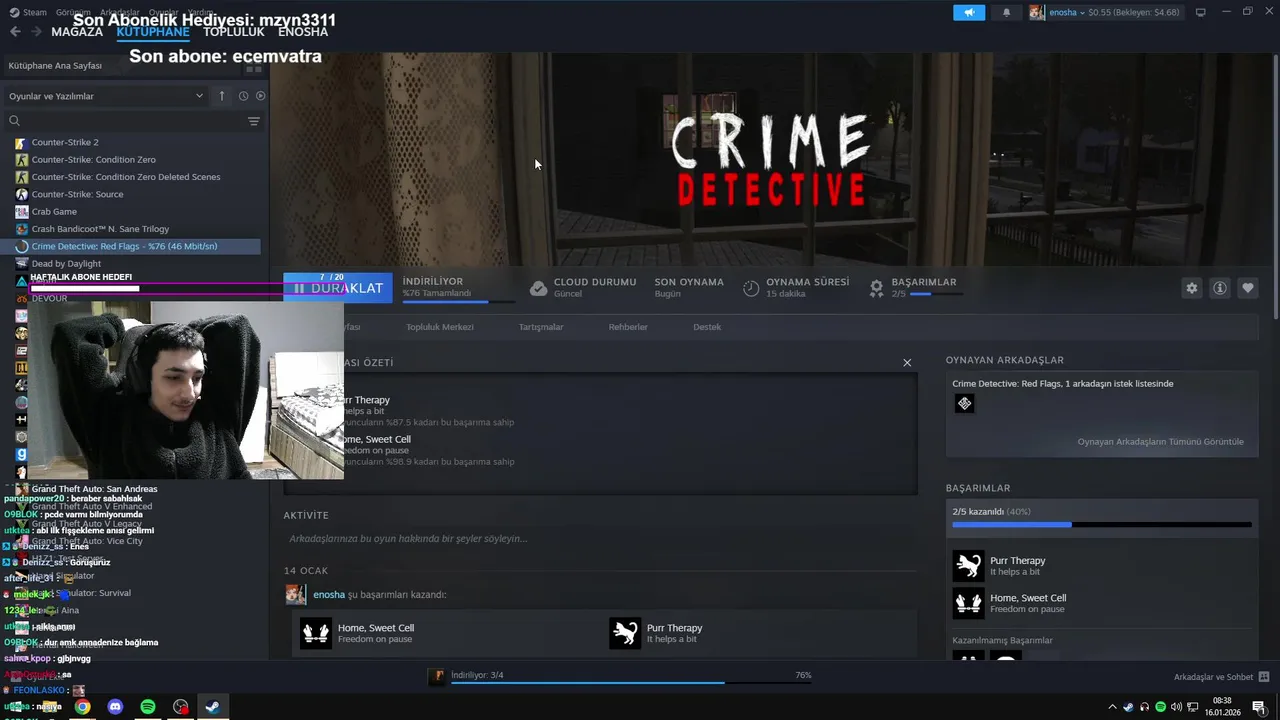The height and width of the screenshot is (720, 1280).
Task: Open Rehberler game tab
Action: click(x=628, y=327)
